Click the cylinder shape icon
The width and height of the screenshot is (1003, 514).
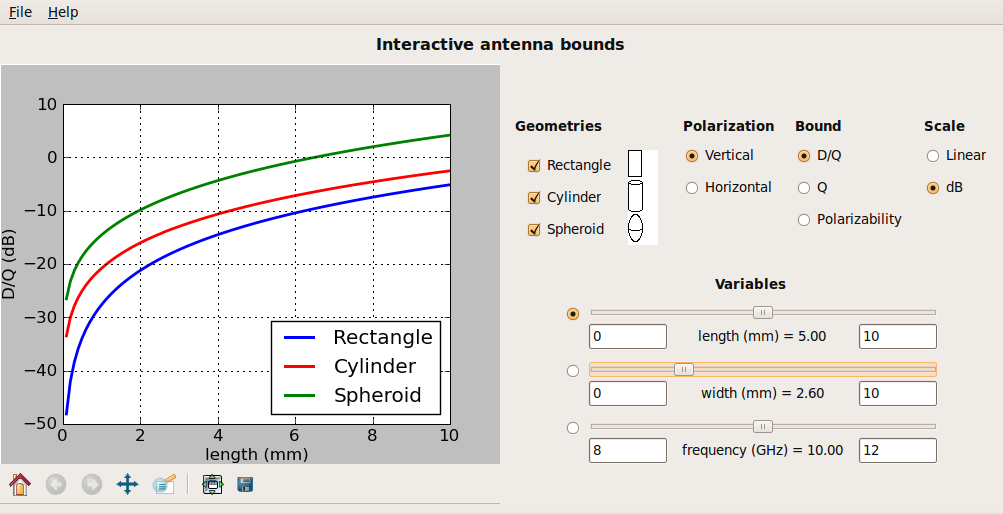coord(635,196)
